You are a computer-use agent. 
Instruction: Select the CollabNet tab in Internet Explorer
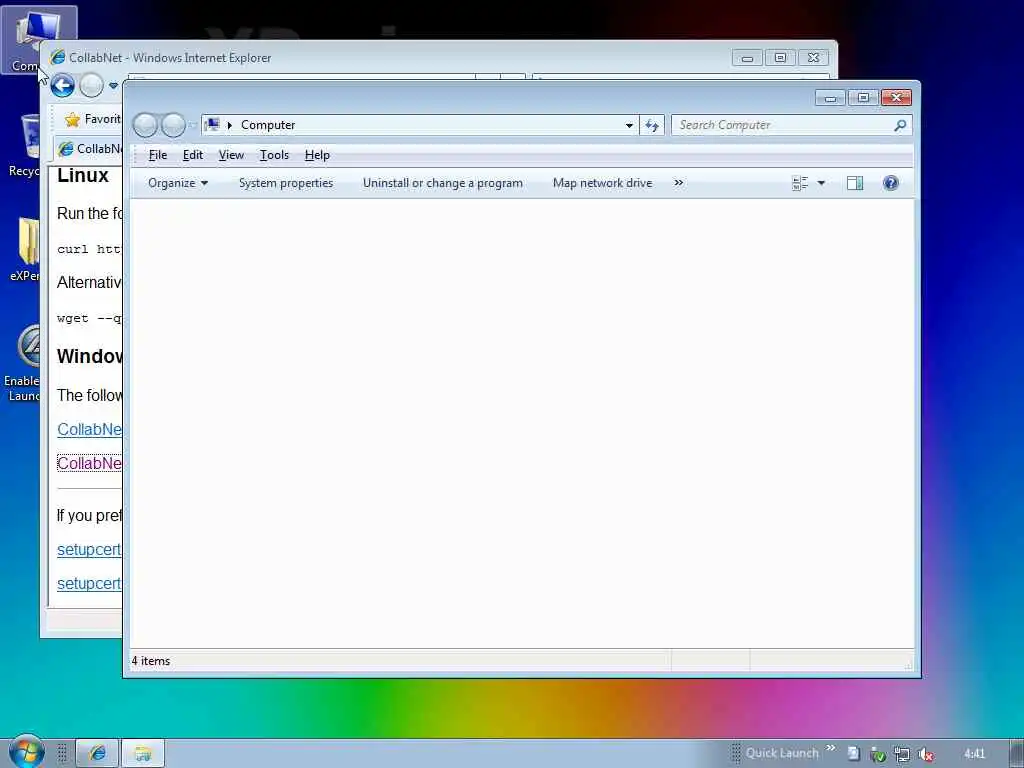tap(89, 149)
